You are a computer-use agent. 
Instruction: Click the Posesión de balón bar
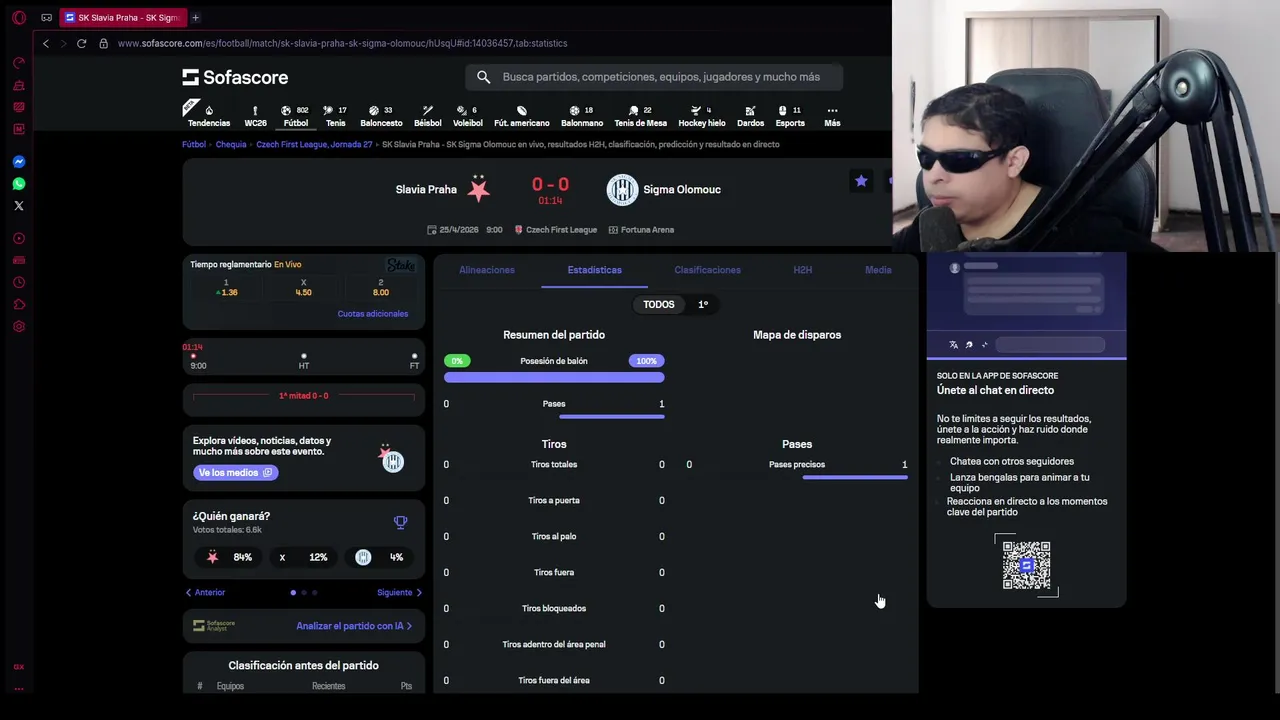point(554,378)
